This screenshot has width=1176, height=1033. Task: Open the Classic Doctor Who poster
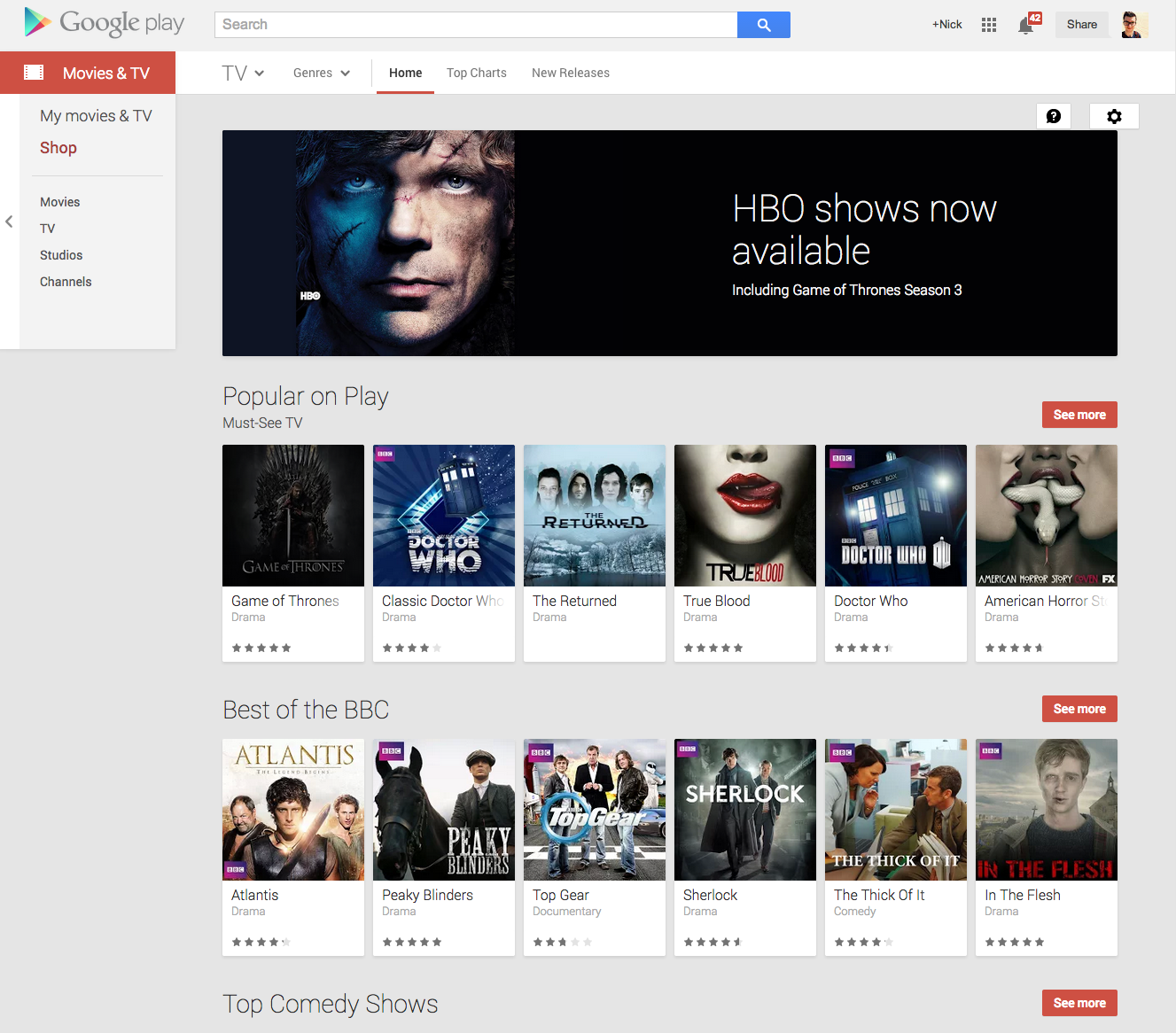pos(444,516)
